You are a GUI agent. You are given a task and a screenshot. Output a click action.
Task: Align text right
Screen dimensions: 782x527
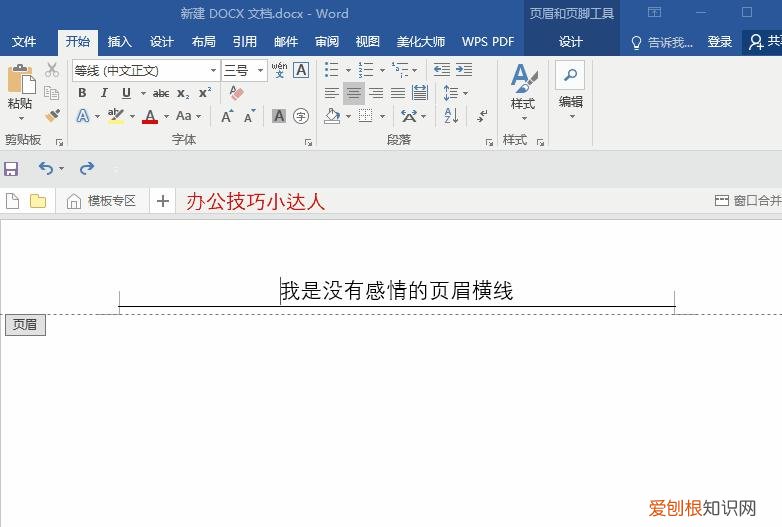(x=376, y=93)
